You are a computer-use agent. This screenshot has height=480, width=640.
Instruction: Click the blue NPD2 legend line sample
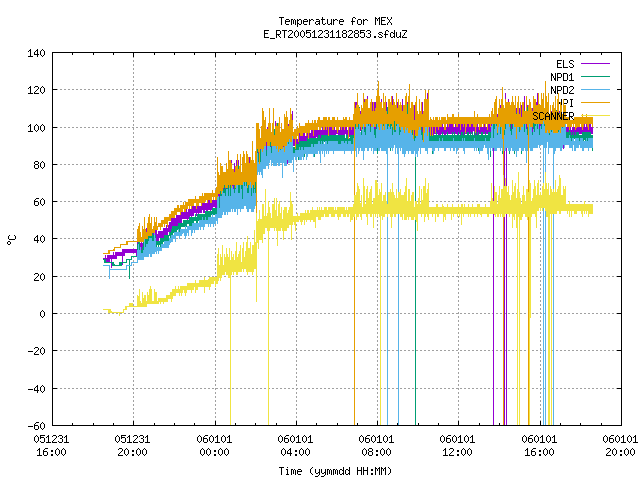[x=595, y=90]
